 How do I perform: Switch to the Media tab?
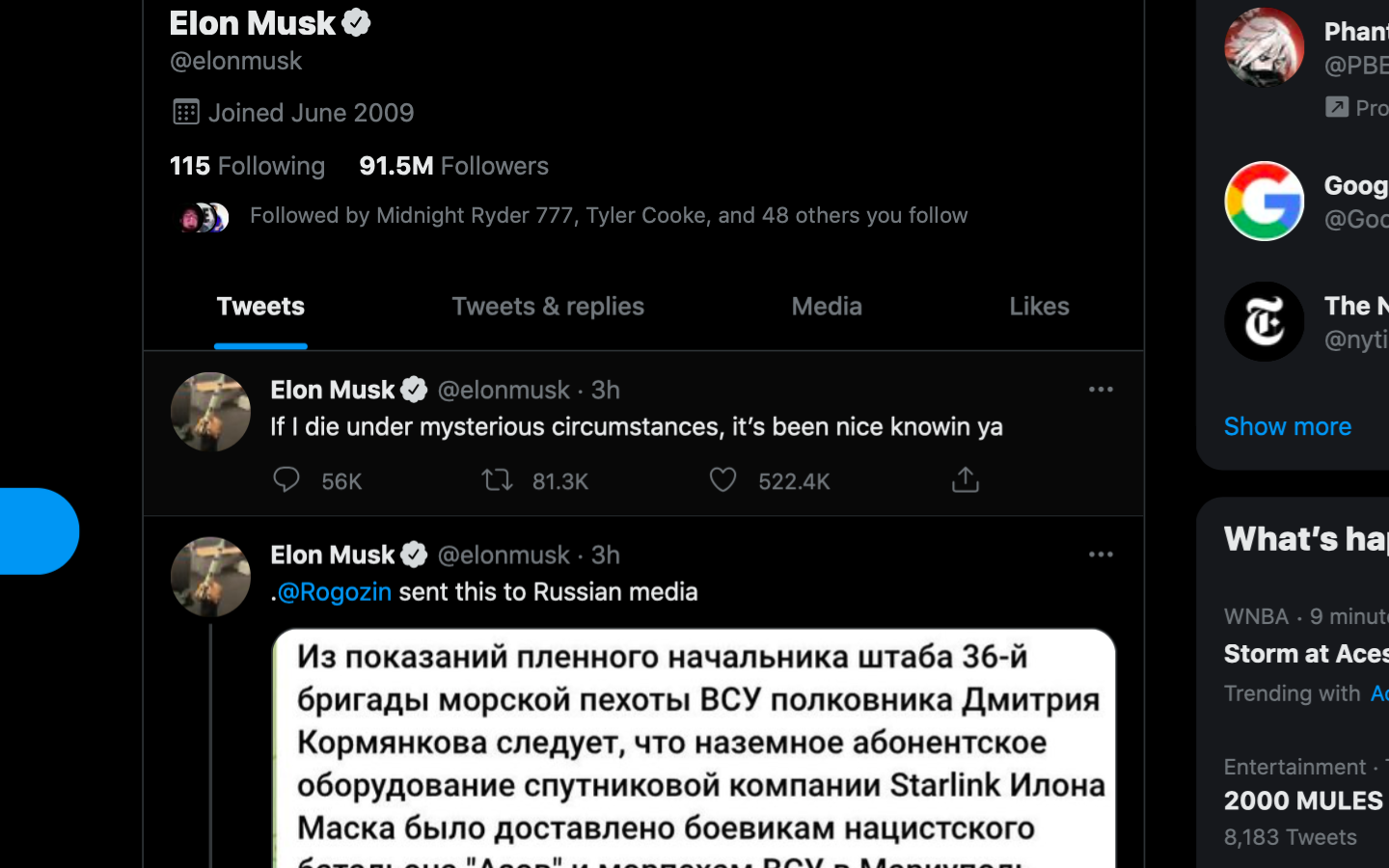click(827, 307)
